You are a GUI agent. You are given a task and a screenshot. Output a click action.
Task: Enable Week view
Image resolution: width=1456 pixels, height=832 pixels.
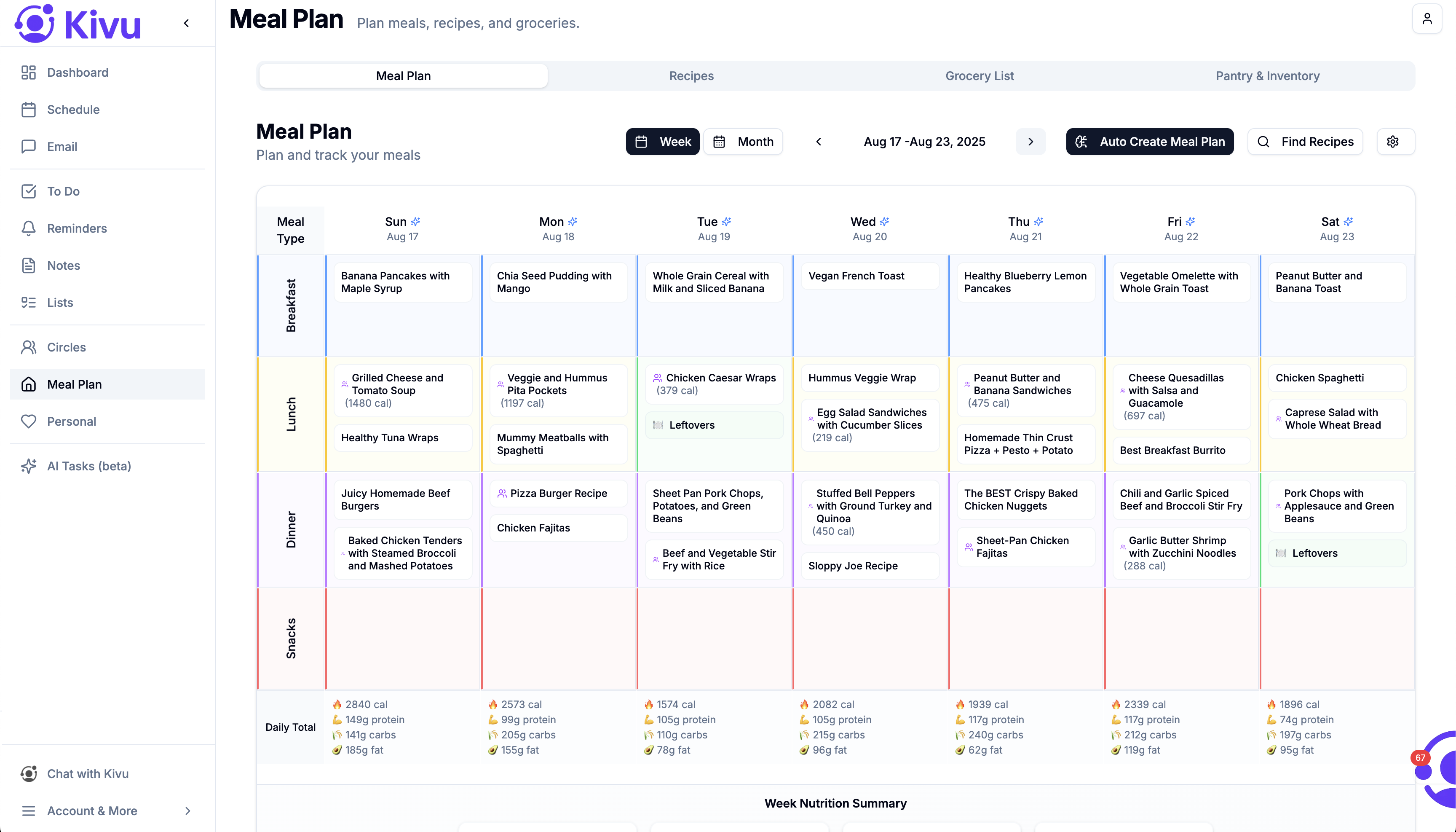662,141
